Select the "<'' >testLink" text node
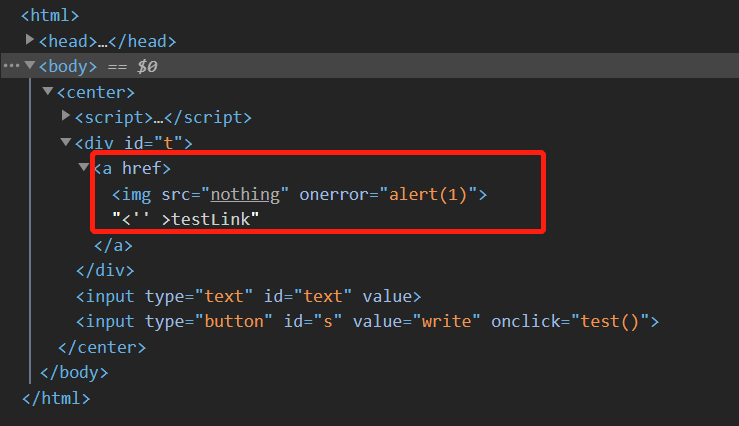 pos(185,219)
